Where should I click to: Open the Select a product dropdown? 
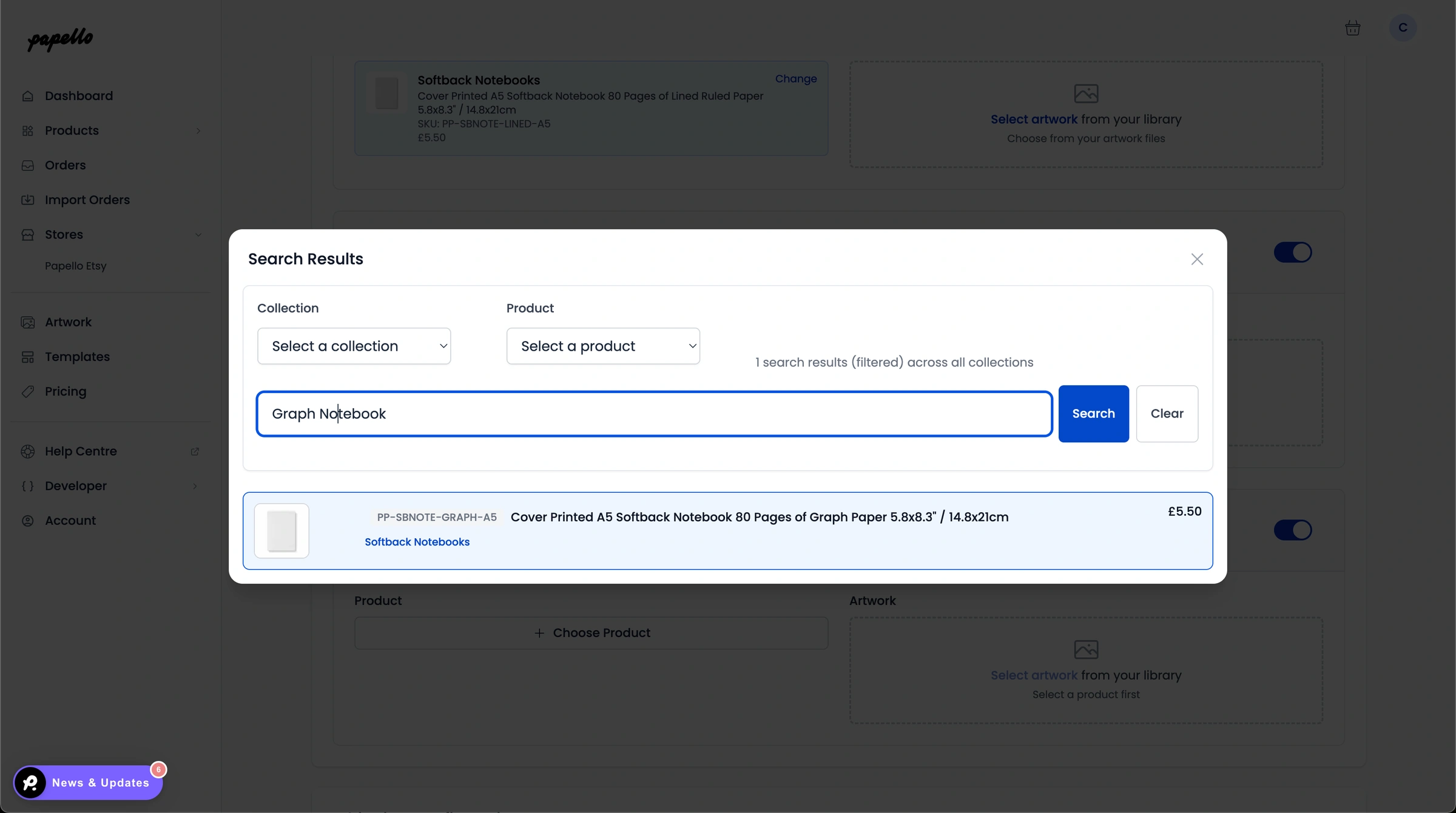pos(602,346)
